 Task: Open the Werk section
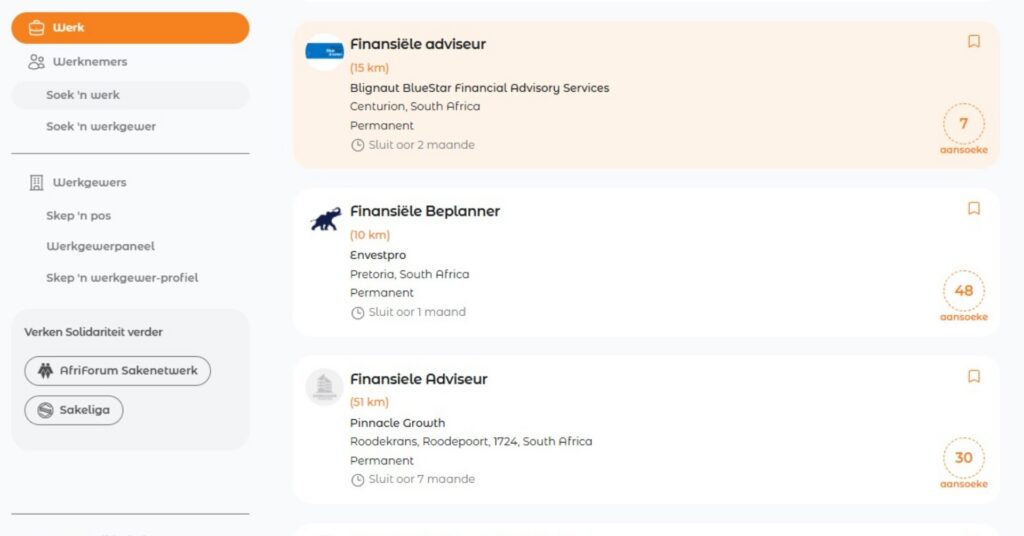click(x=130, y=28)
